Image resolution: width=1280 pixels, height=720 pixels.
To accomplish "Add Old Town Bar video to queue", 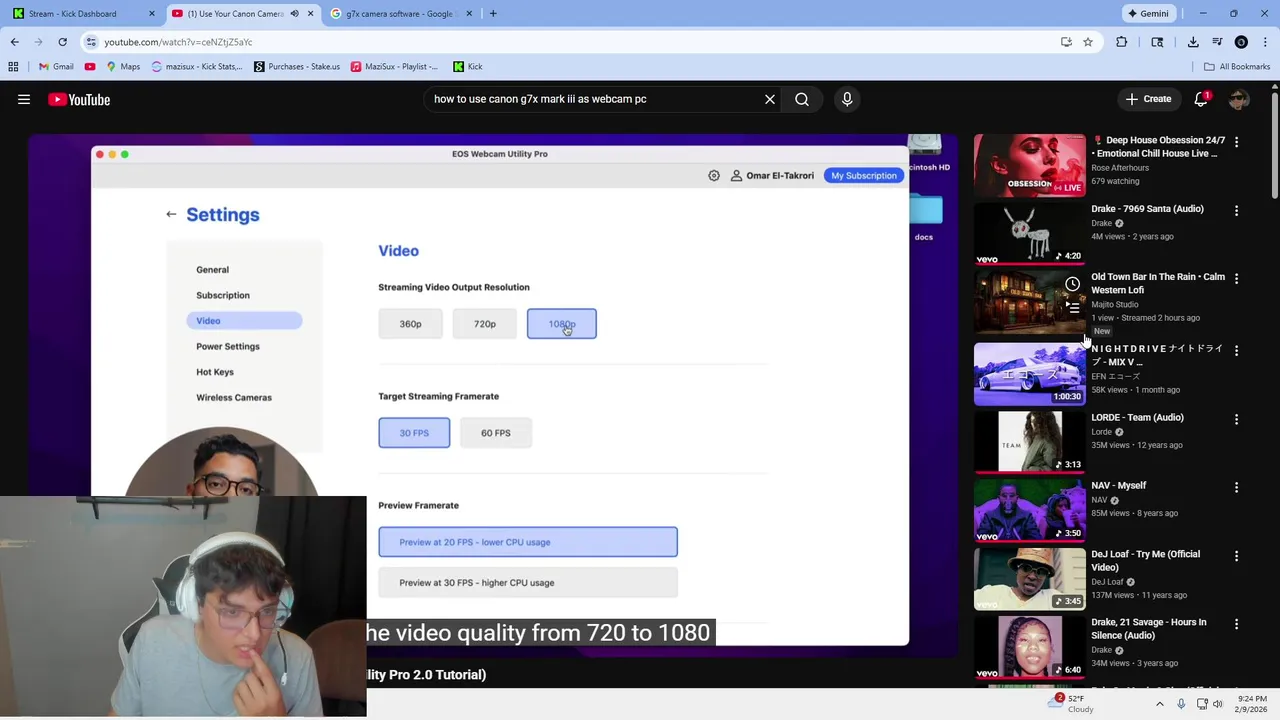I will (1072, 308).
